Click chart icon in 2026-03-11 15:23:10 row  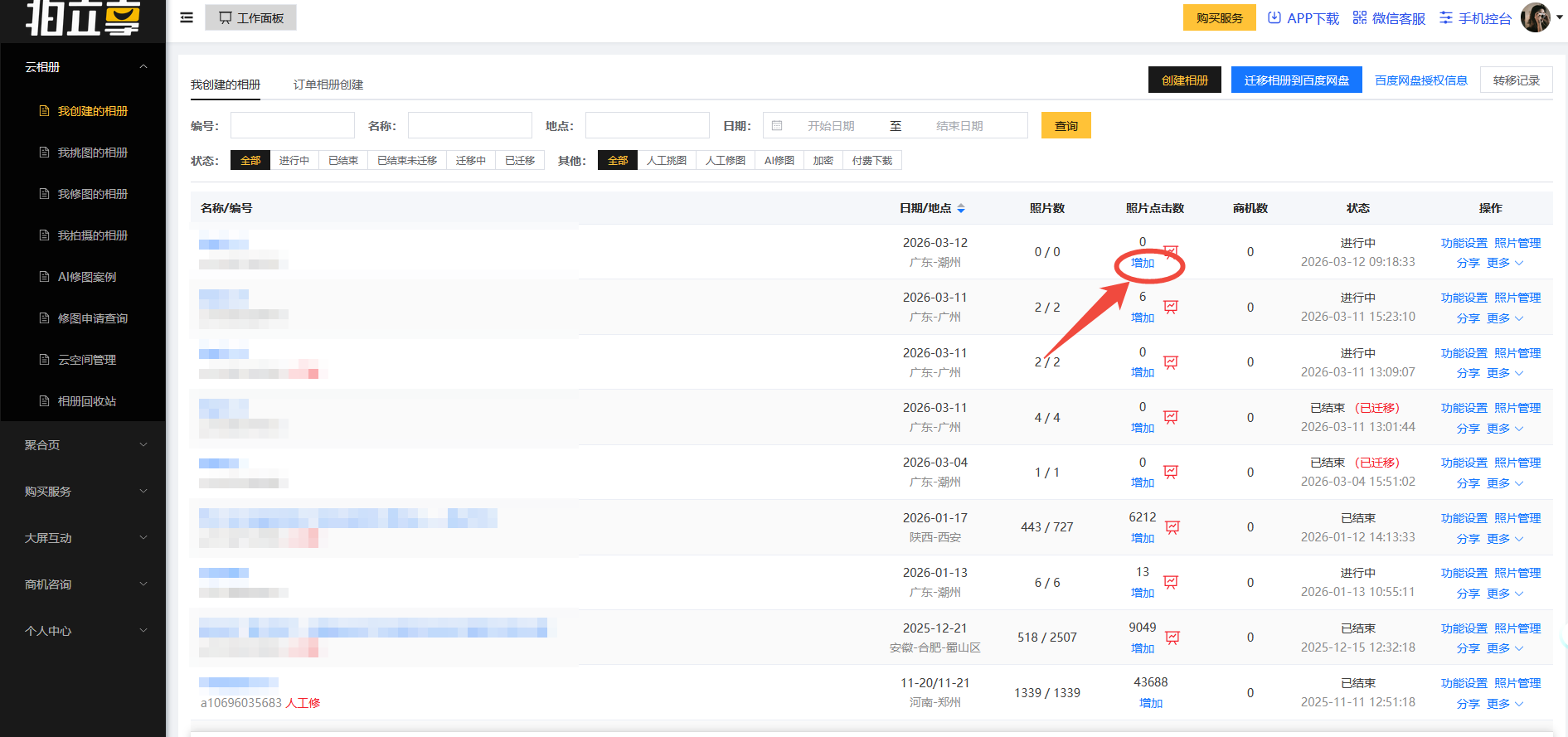tap(1171, 308)
